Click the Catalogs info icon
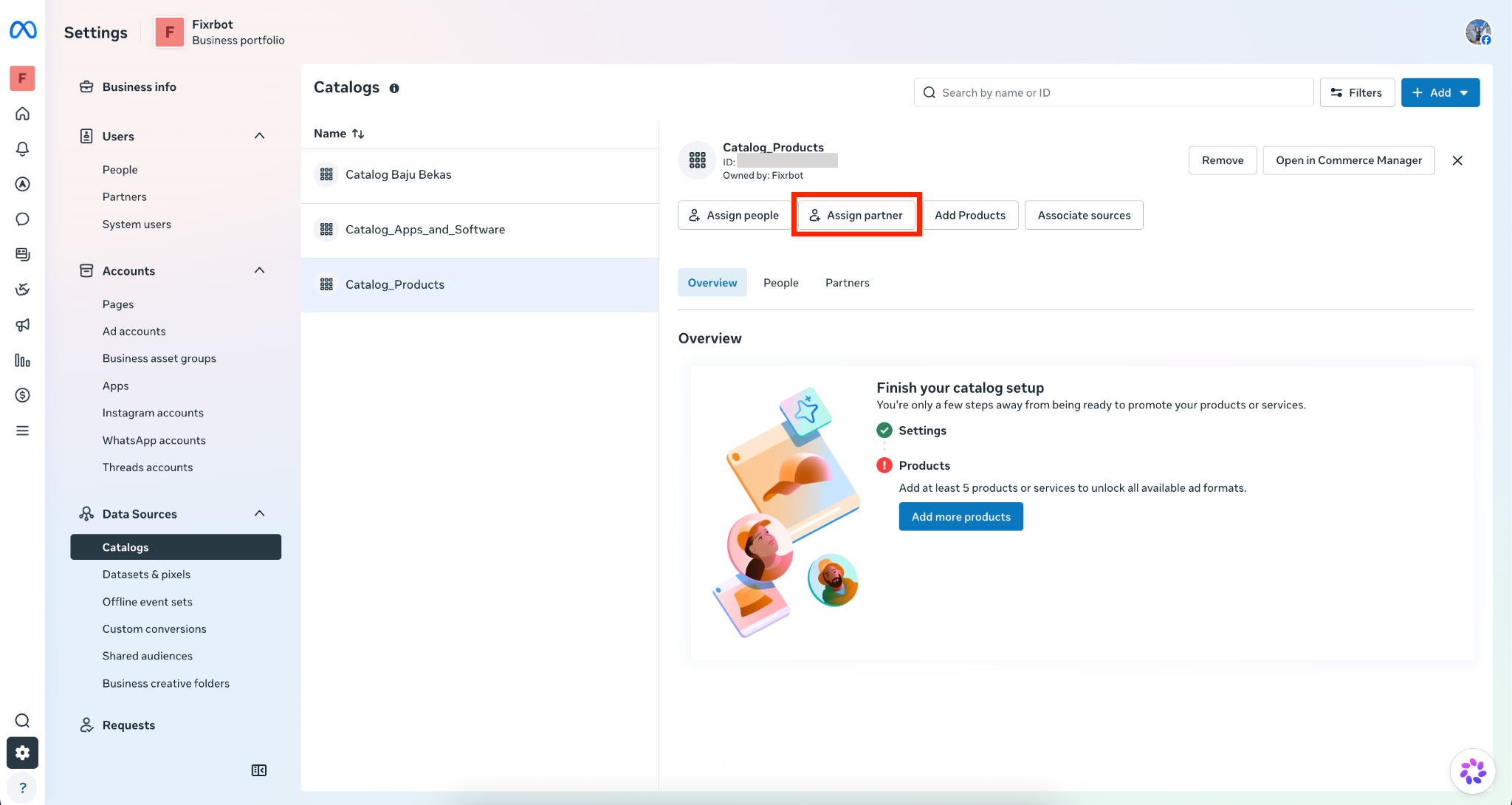Screen dimensions: 1512x805 [394, 88]
